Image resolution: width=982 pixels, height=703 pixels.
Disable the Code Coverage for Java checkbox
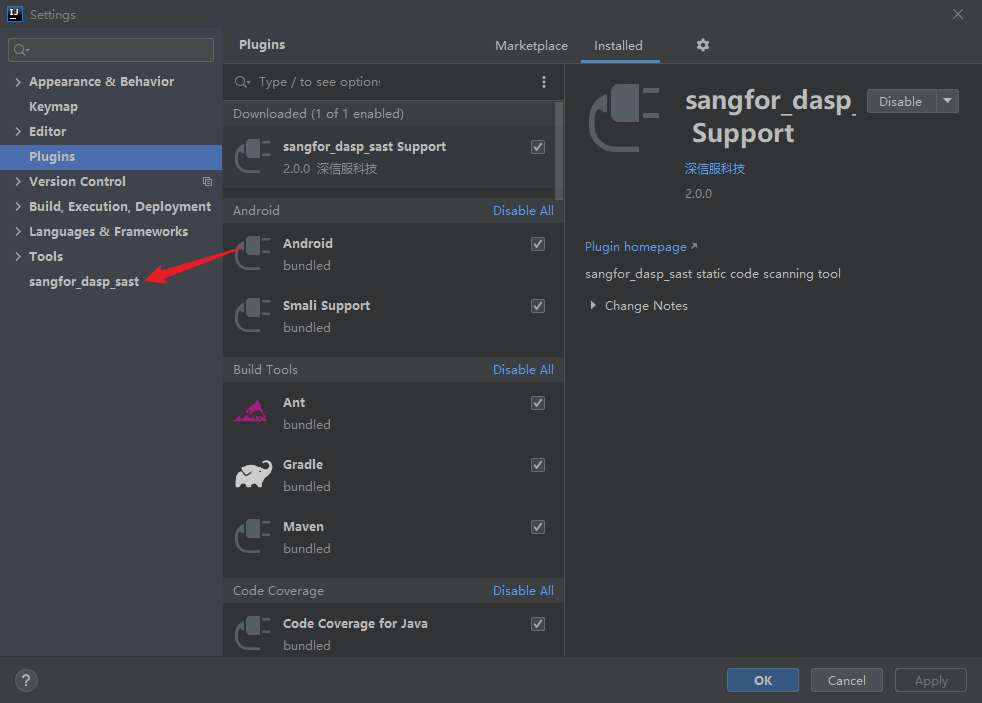click(x=538, y=624)
